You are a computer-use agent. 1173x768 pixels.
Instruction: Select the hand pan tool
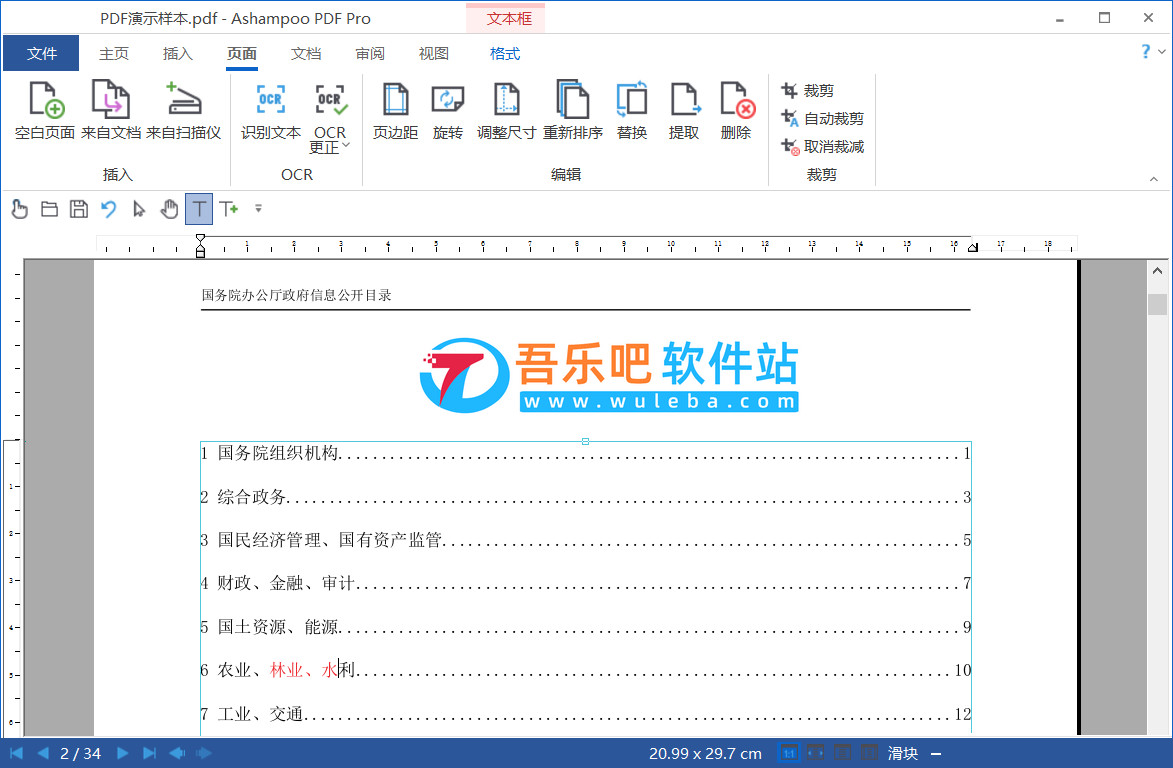[169, 209]
